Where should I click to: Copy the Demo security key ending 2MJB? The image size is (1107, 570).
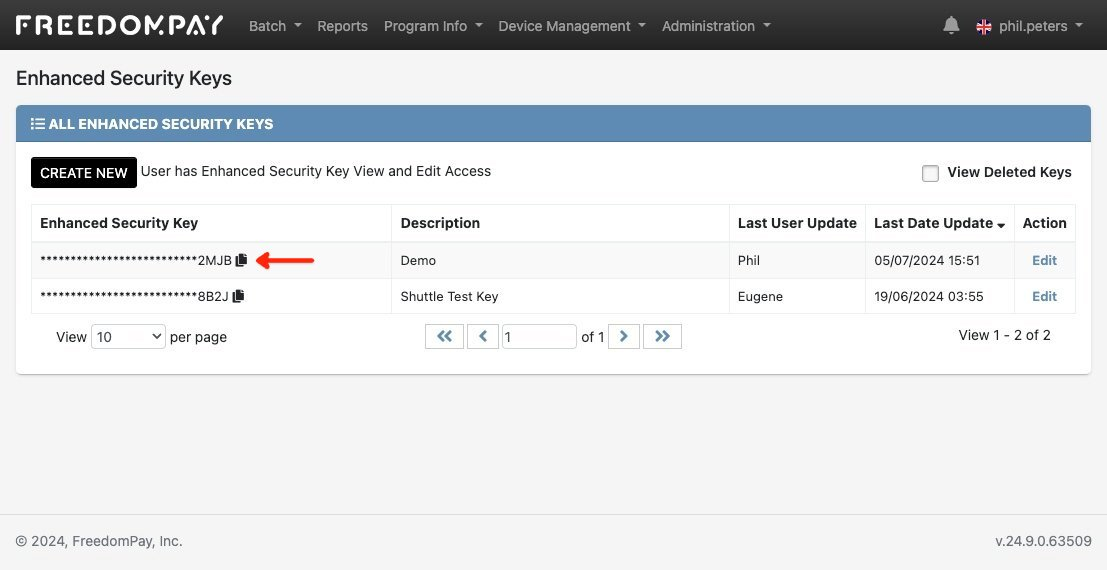(241, 260)
